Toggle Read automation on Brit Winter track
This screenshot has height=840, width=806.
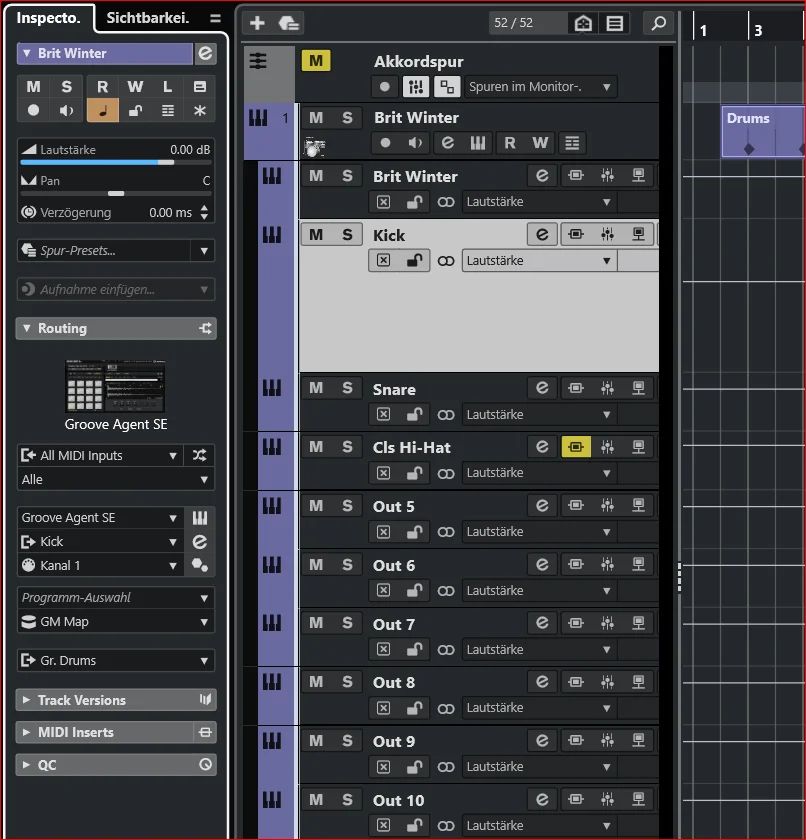pos(509,143)
